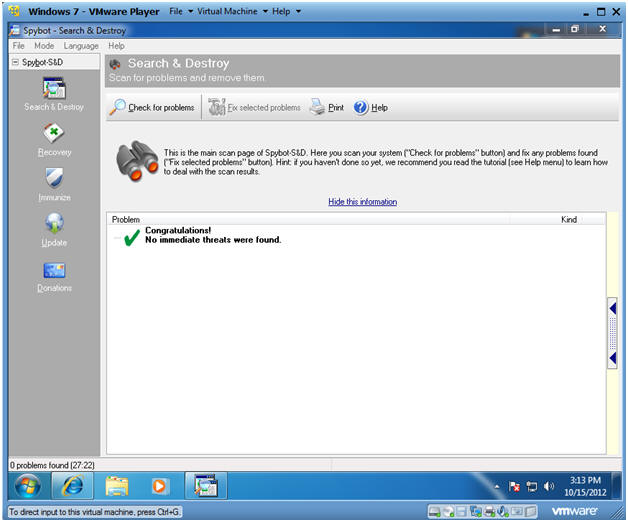Restore down the Spybot window
Screen dimensions: 628x522
(x=575, y=29)
